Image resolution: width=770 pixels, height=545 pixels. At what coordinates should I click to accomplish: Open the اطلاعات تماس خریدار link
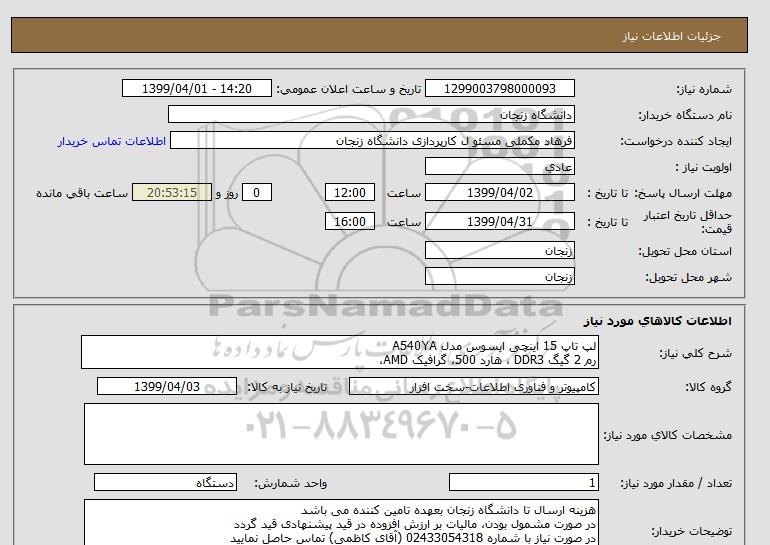(111, 141)
